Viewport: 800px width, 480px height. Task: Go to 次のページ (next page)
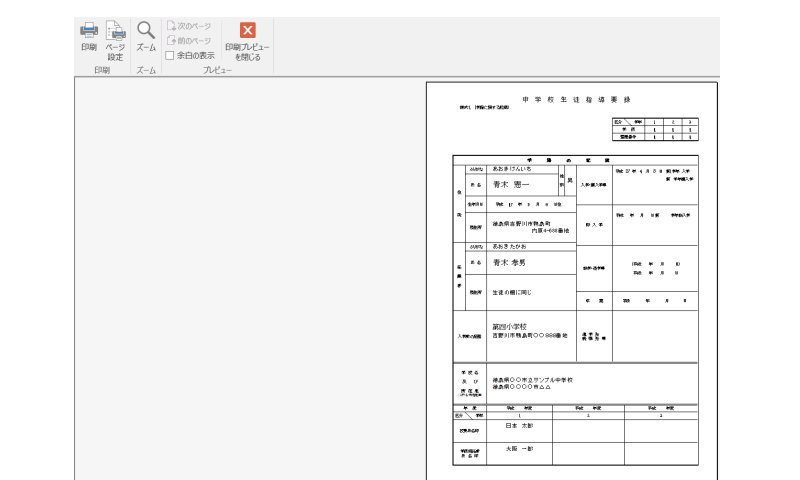point(189,24)
